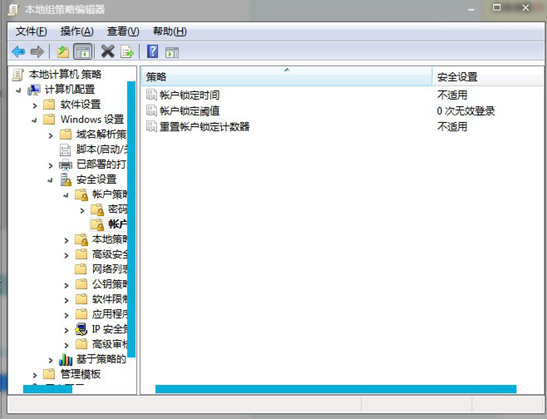This screenshot has height=420, width=547.
Task: Open the 帮助(H) menu
Action: [170, 32]
